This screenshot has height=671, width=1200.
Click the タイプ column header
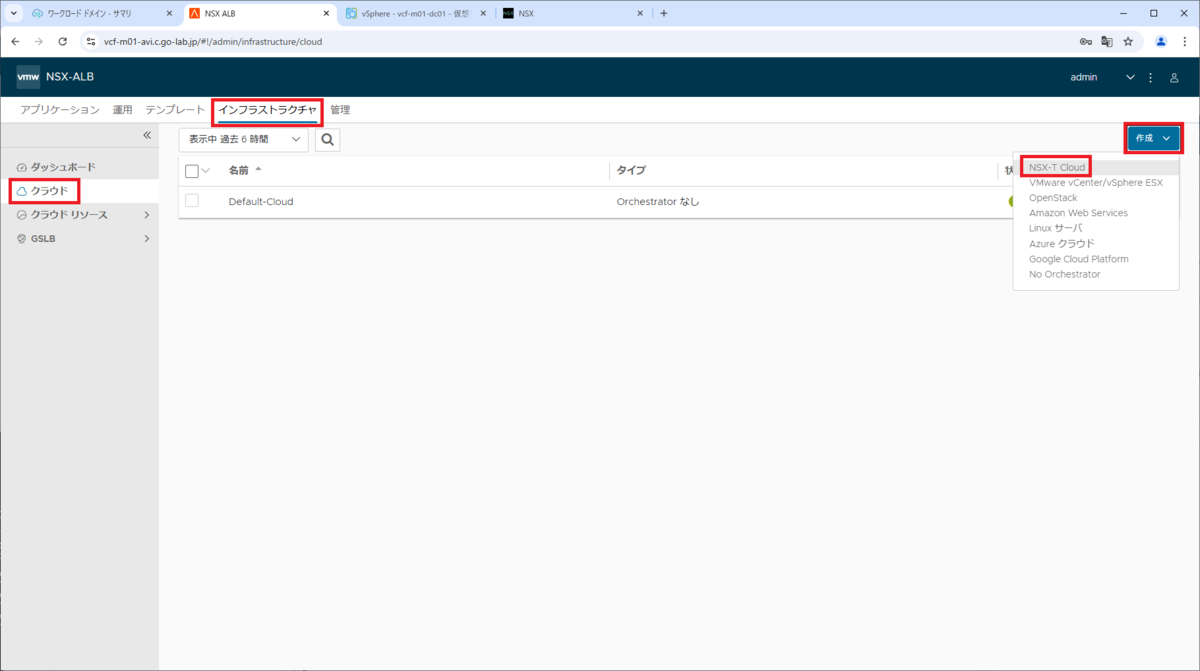click(x=631, y=171)
